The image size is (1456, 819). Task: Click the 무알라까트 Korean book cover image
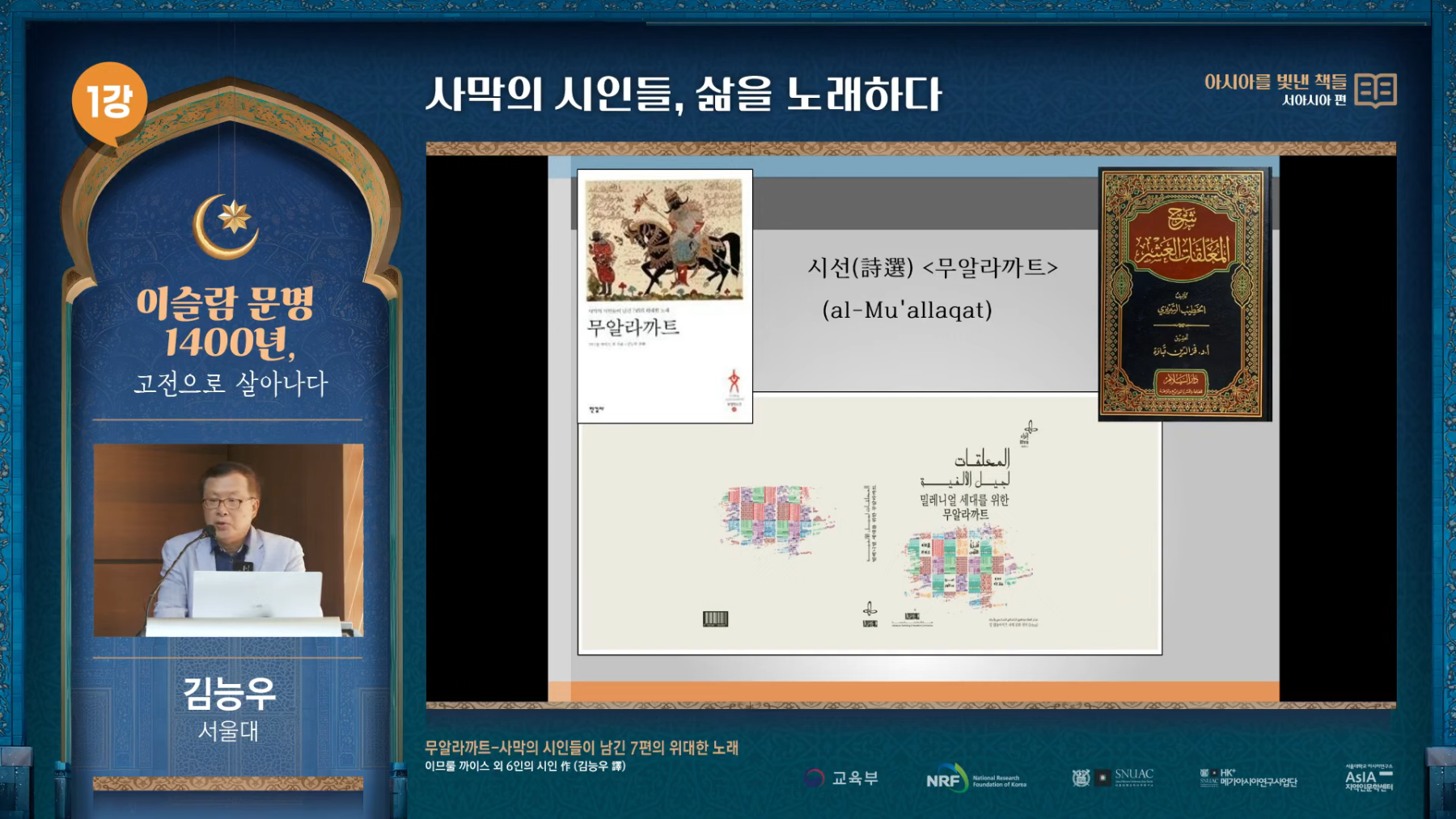pos(665,296)
